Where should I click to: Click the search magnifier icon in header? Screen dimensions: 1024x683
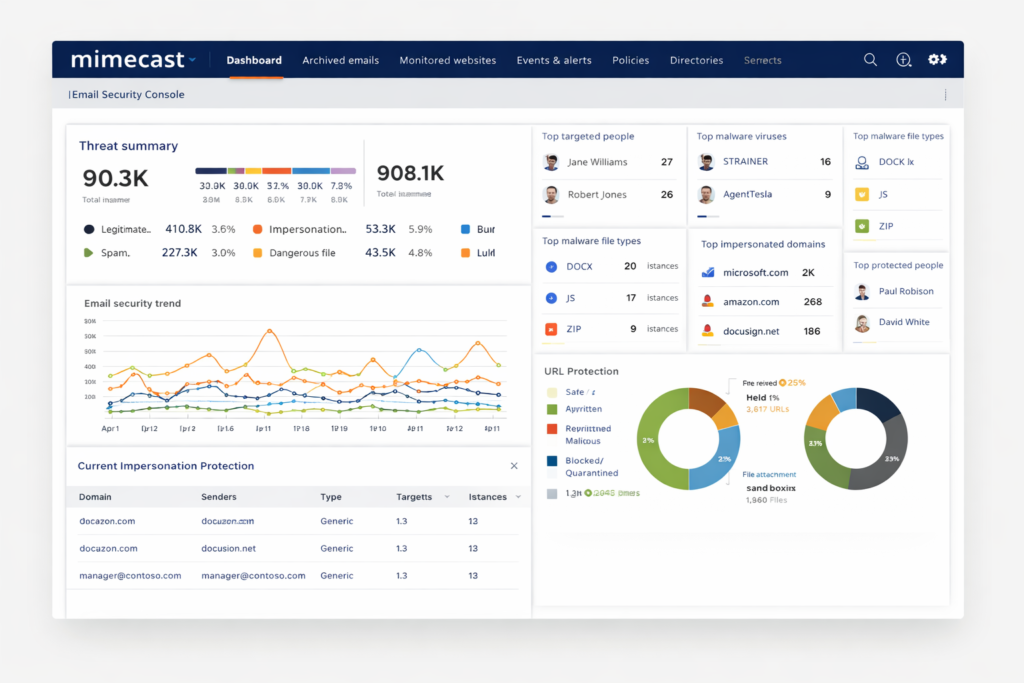point(870,60)
